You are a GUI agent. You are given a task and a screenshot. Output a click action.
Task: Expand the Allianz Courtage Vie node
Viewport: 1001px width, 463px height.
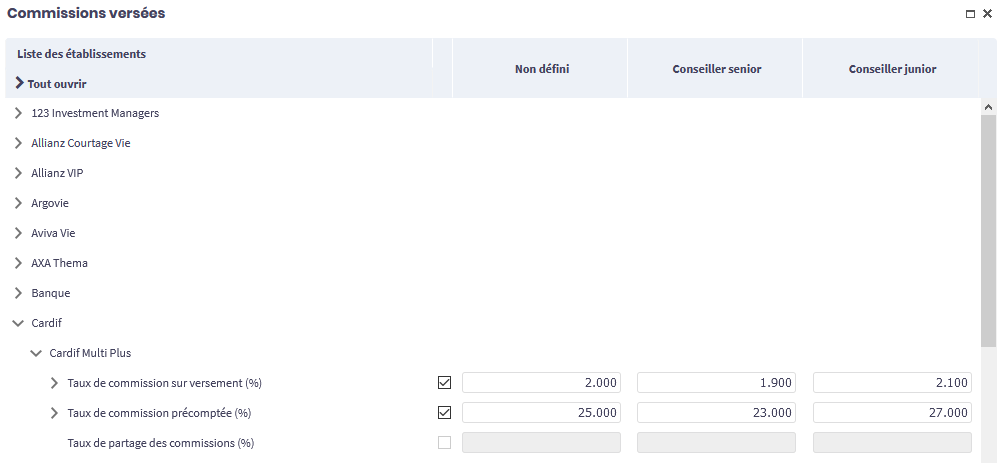coord(18,143)
